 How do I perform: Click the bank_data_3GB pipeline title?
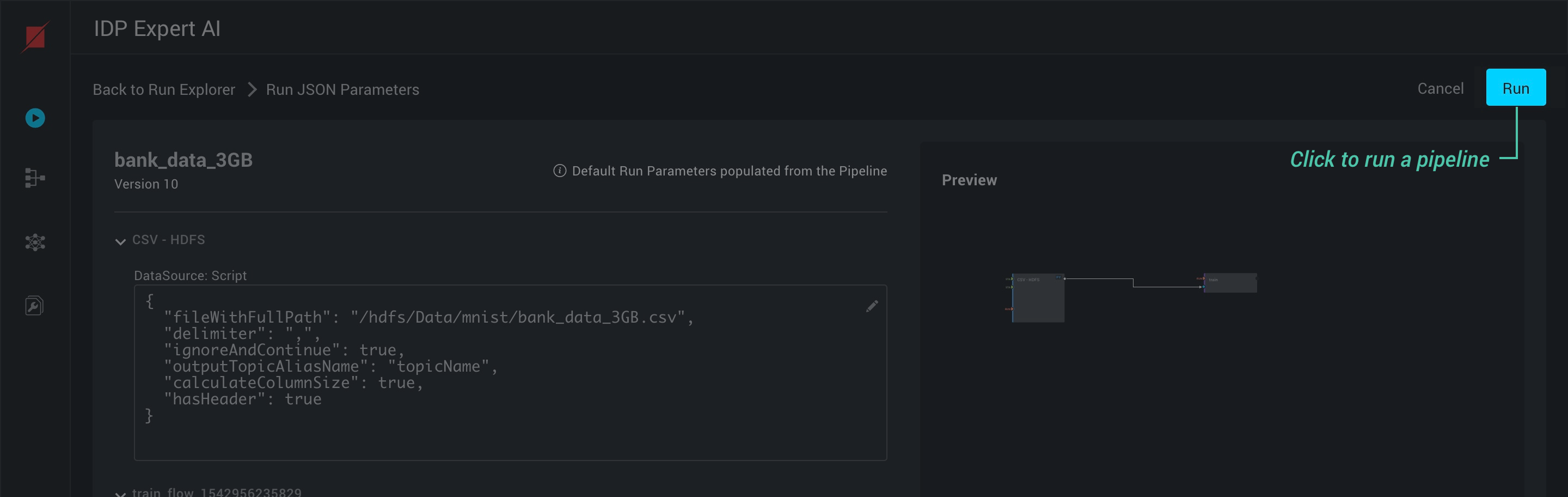tap(183, 160)
